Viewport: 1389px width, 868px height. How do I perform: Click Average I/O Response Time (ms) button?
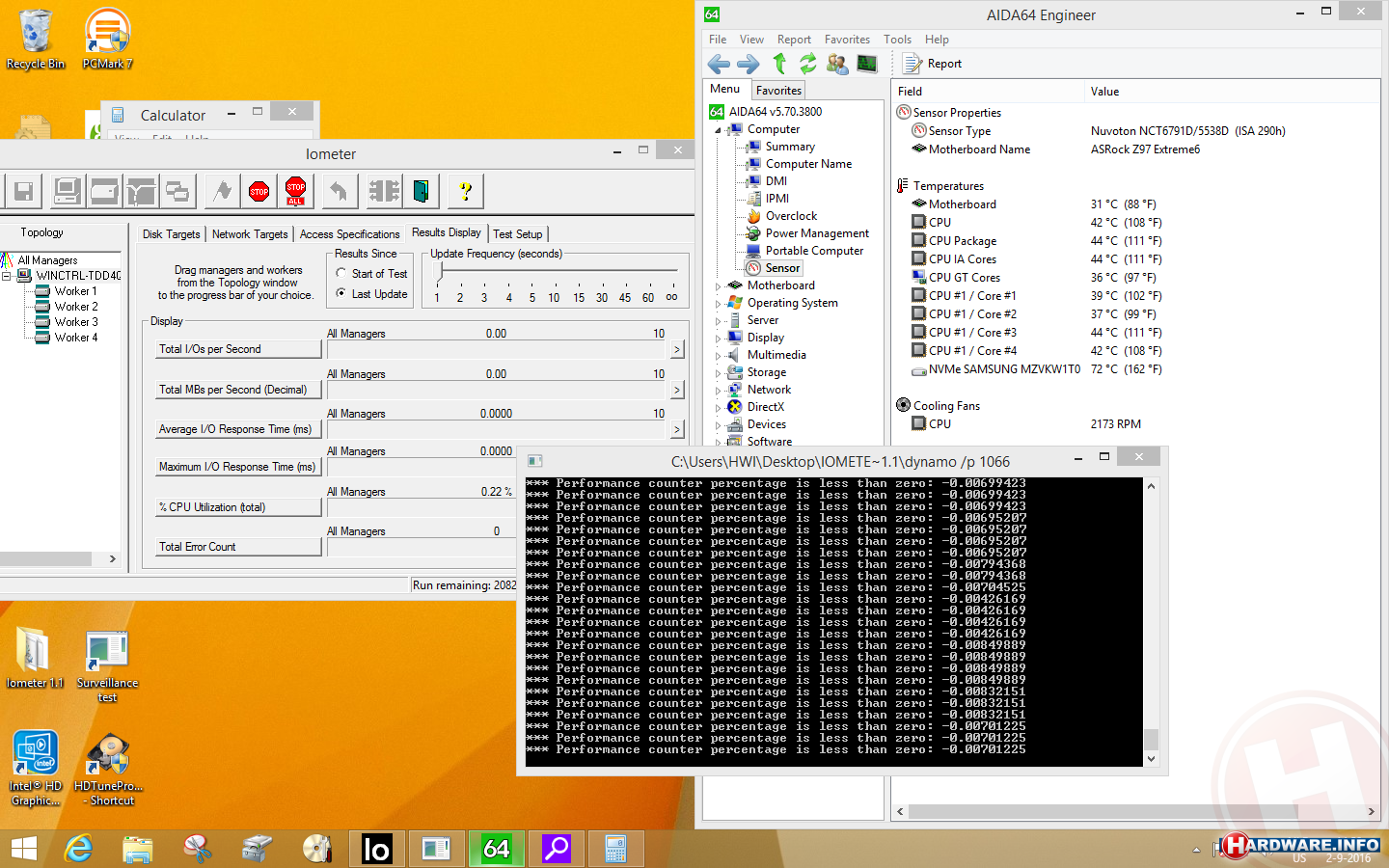click(238, 429)
